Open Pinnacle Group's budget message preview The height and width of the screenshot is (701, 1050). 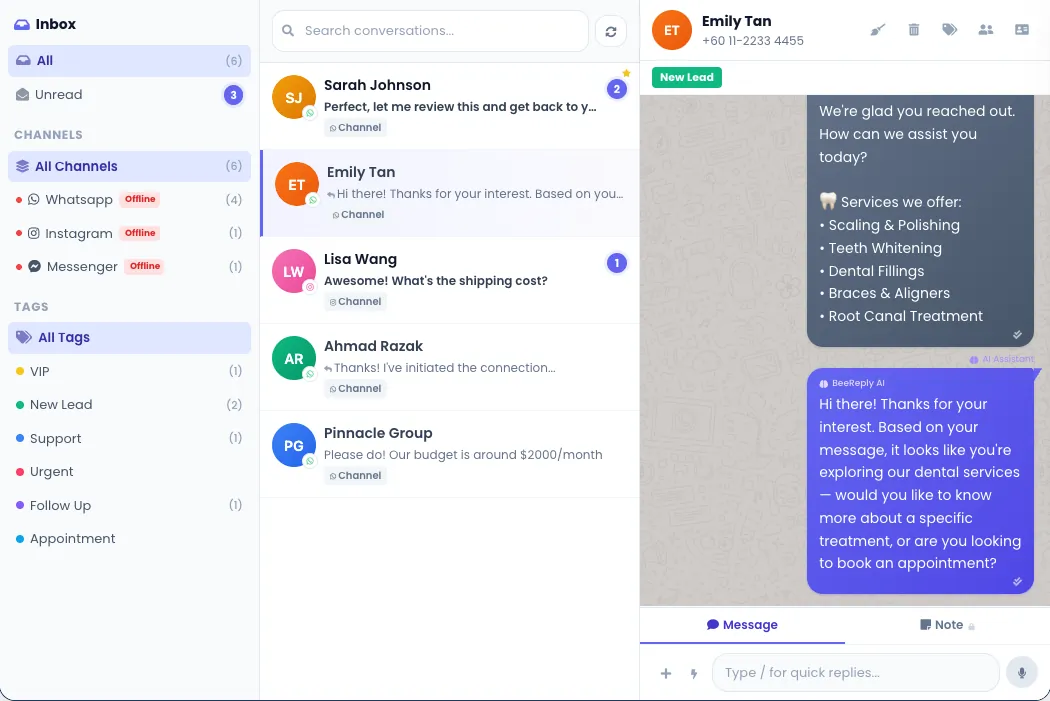pyautogui.click(x=463, y=455)
